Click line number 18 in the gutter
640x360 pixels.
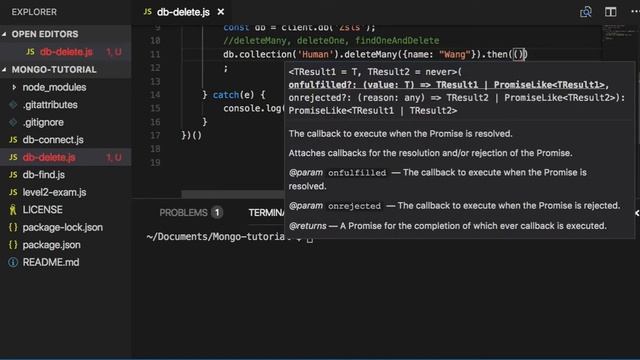(x=155, y=149)
